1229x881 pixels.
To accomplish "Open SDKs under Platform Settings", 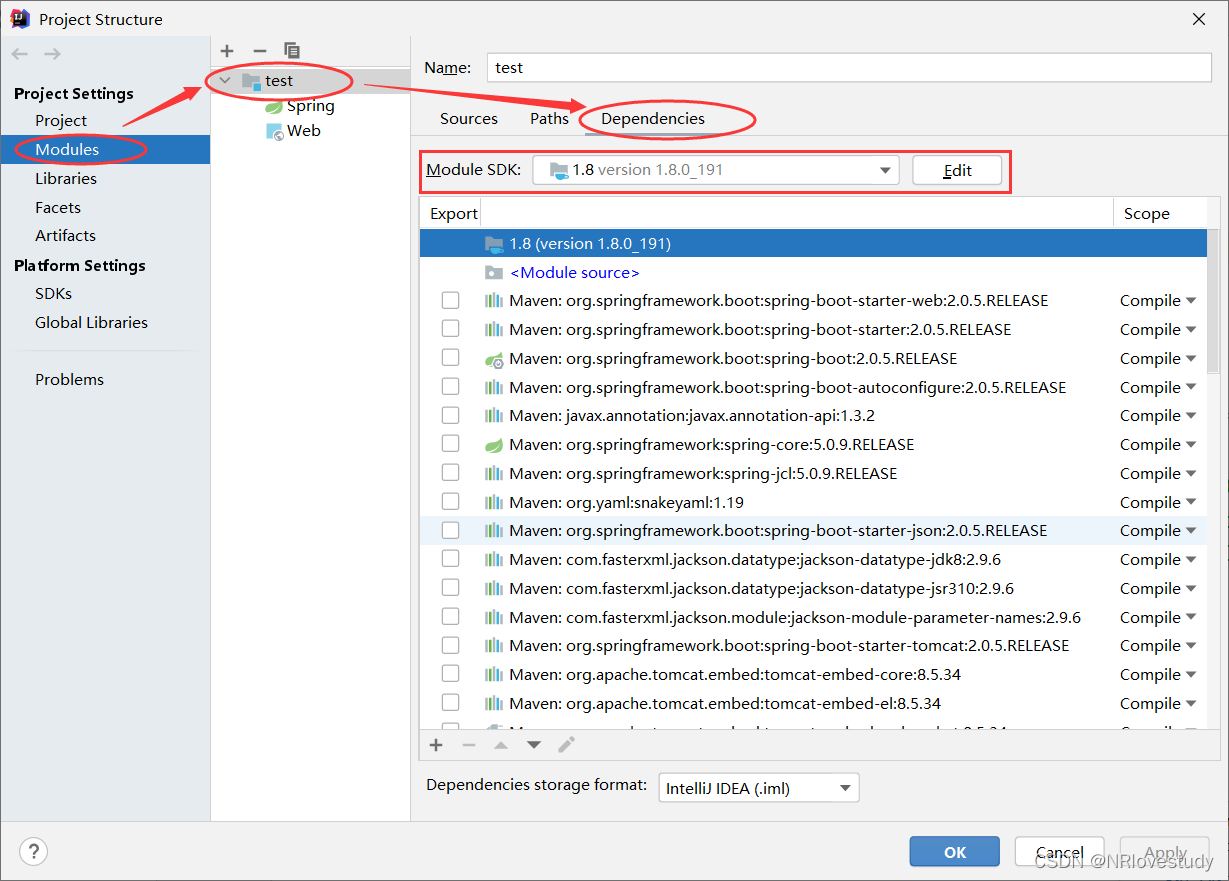I will point(53,294).
